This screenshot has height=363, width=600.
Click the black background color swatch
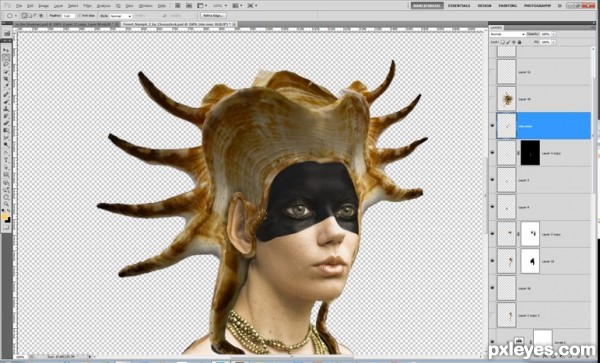[8, 220]
